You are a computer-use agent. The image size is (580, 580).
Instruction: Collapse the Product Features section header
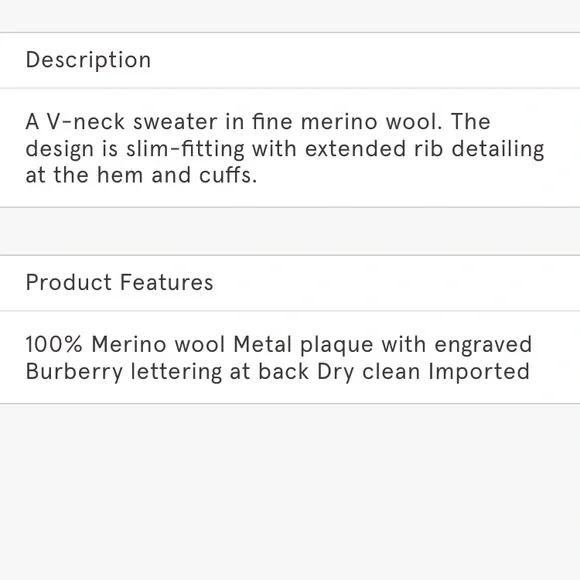[290, 283]
